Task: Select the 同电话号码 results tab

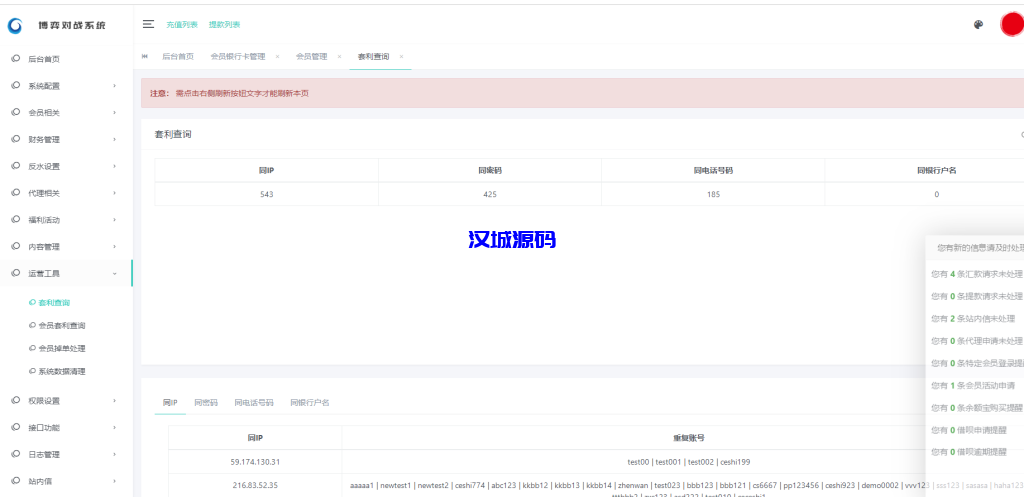Action: [254, 402]
